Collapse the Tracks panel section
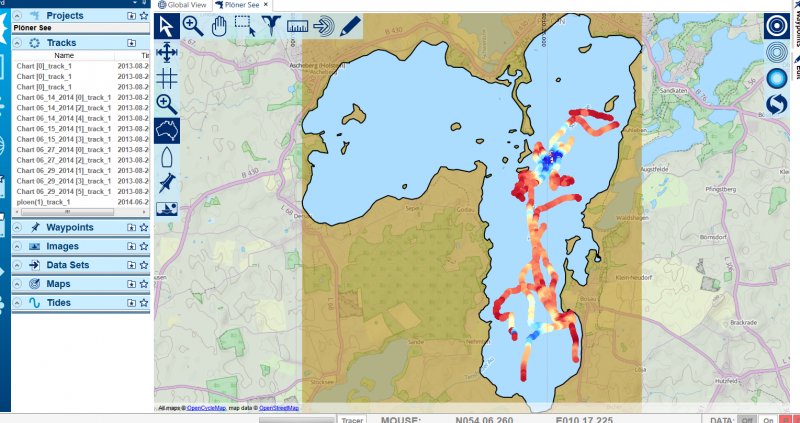The width and height of the screenshot is (800, 423). coord(18,43)
